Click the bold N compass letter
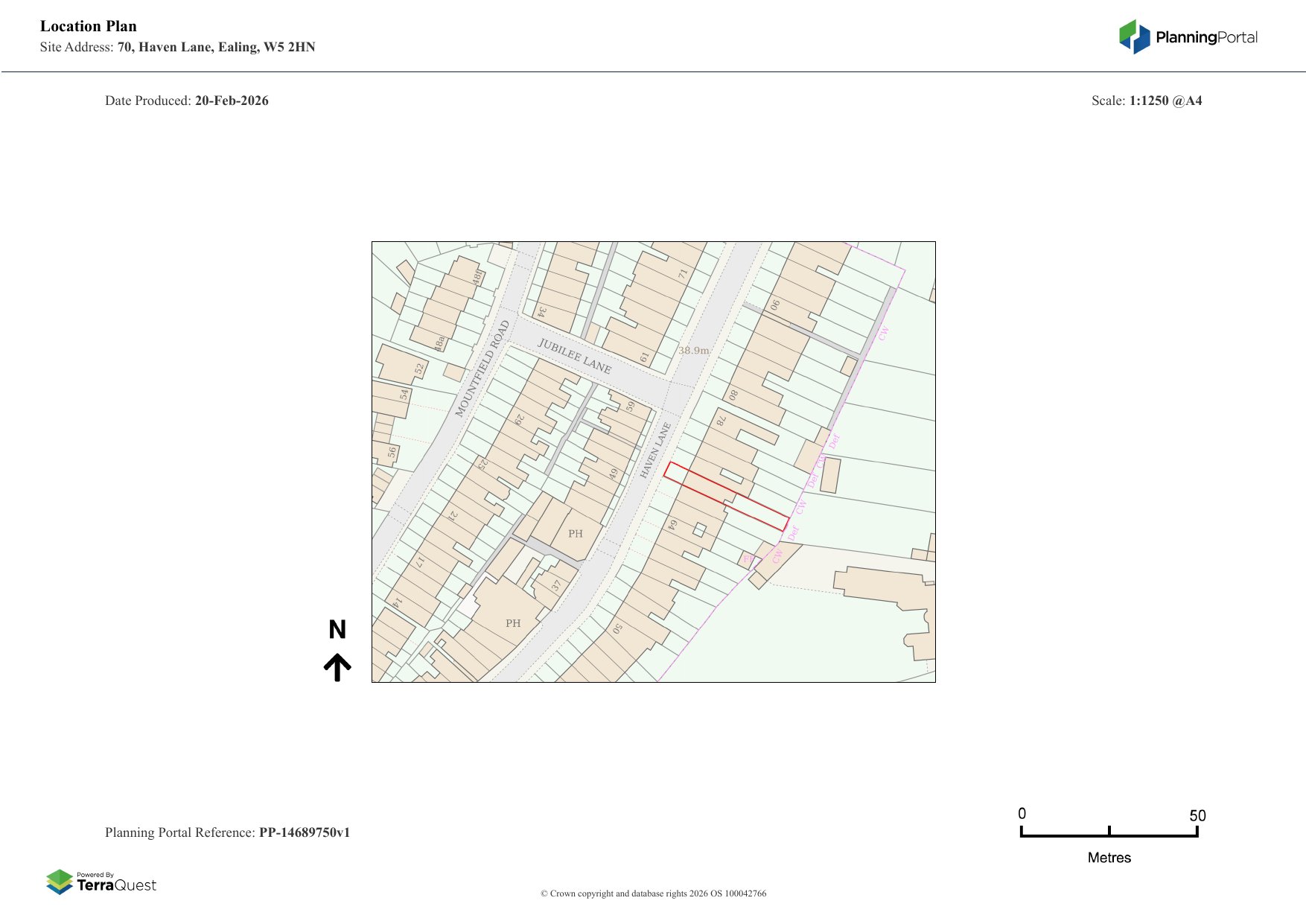The image size is (1306, 924). [x=337, y=630]
